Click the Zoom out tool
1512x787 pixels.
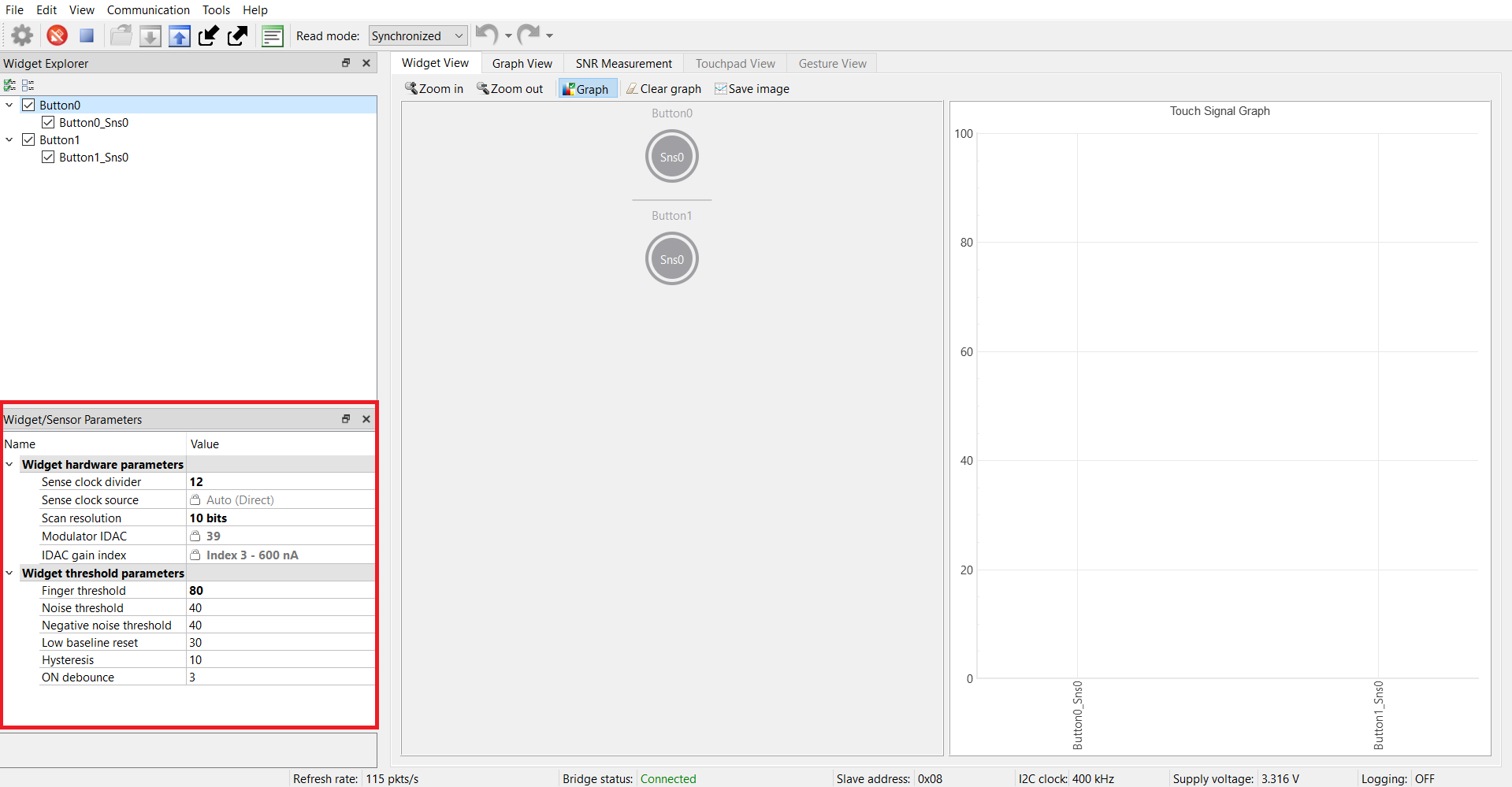tap(510, 89)
